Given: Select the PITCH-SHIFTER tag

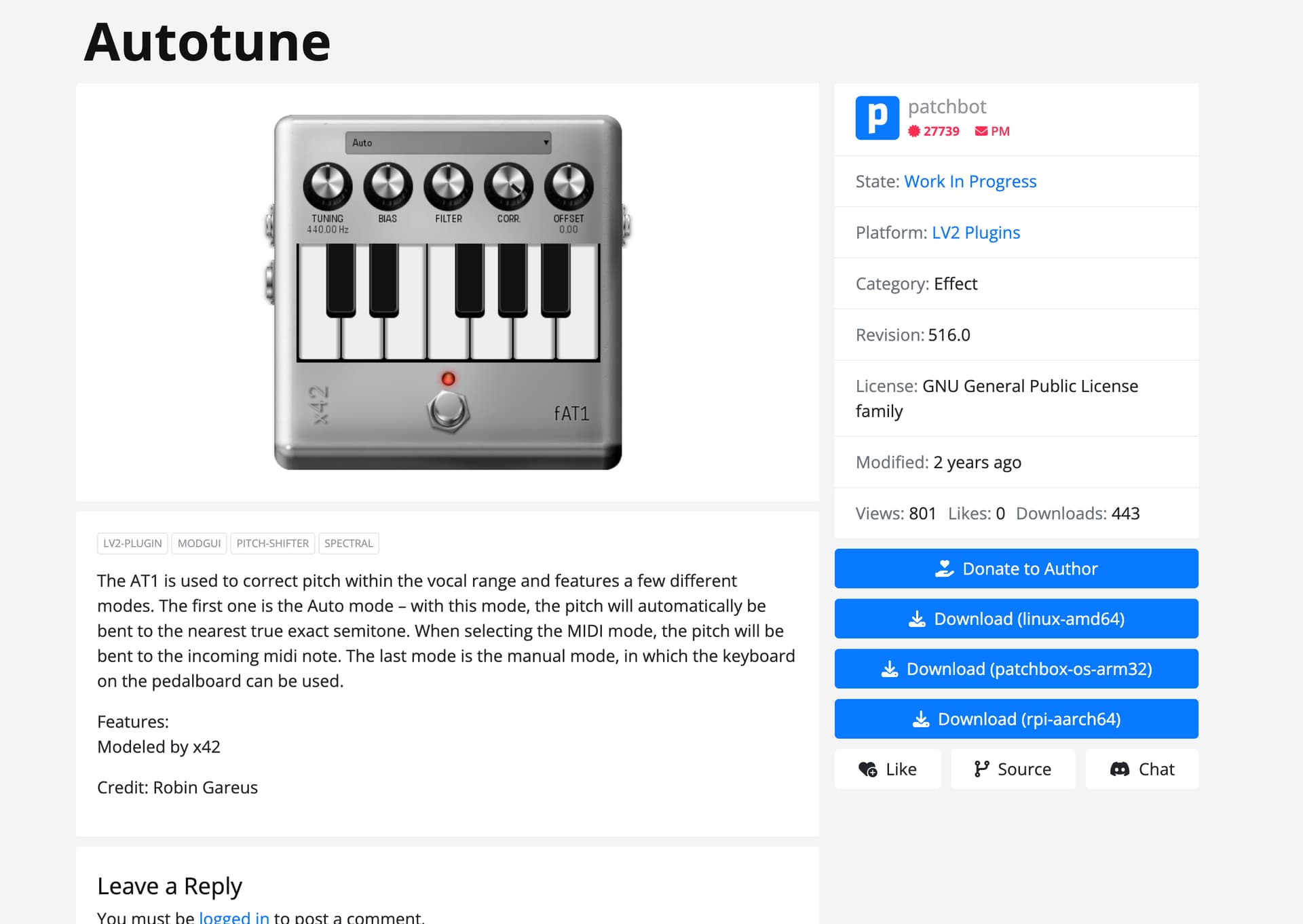Looking at the screenshot, I should (272, 543).
